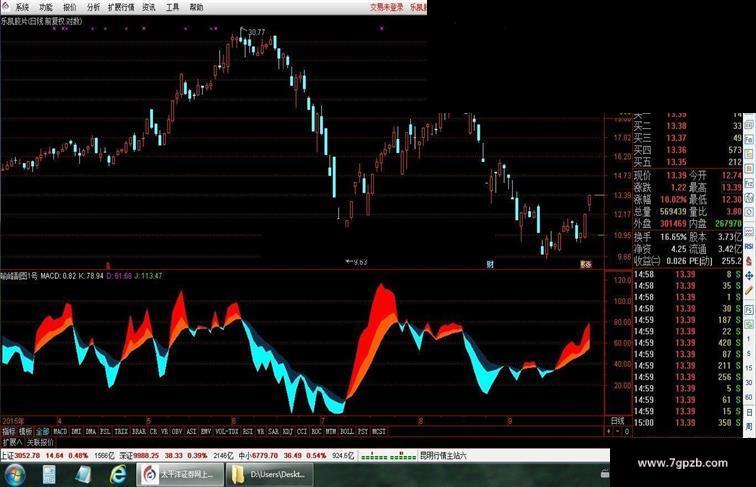Screen dimensions: 756x487
Task: Open the 系统 menu
Action: tap(22, 7)
